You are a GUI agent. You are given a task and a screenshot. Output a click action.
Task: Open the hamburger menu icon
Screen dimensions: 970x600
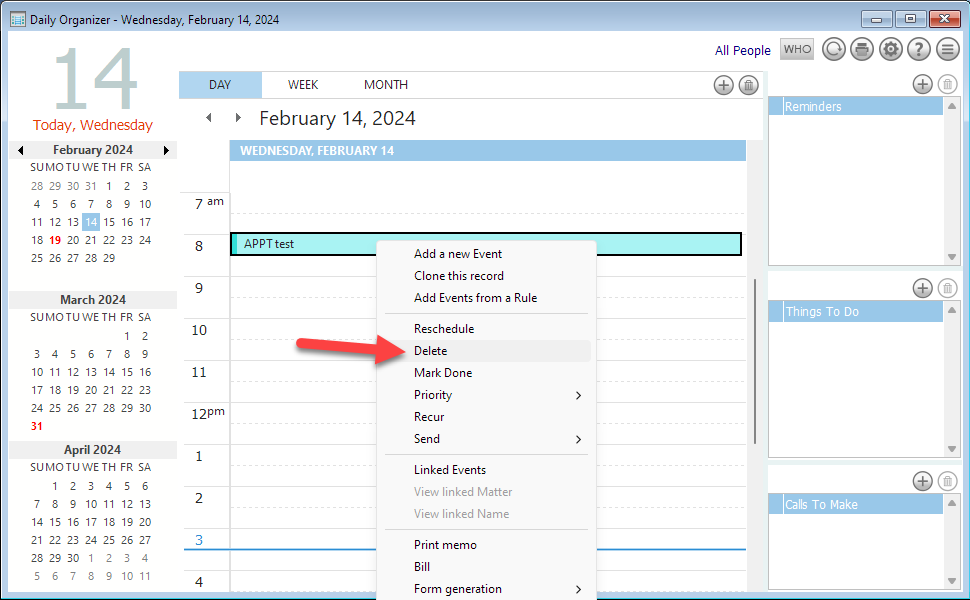point(947,50)
